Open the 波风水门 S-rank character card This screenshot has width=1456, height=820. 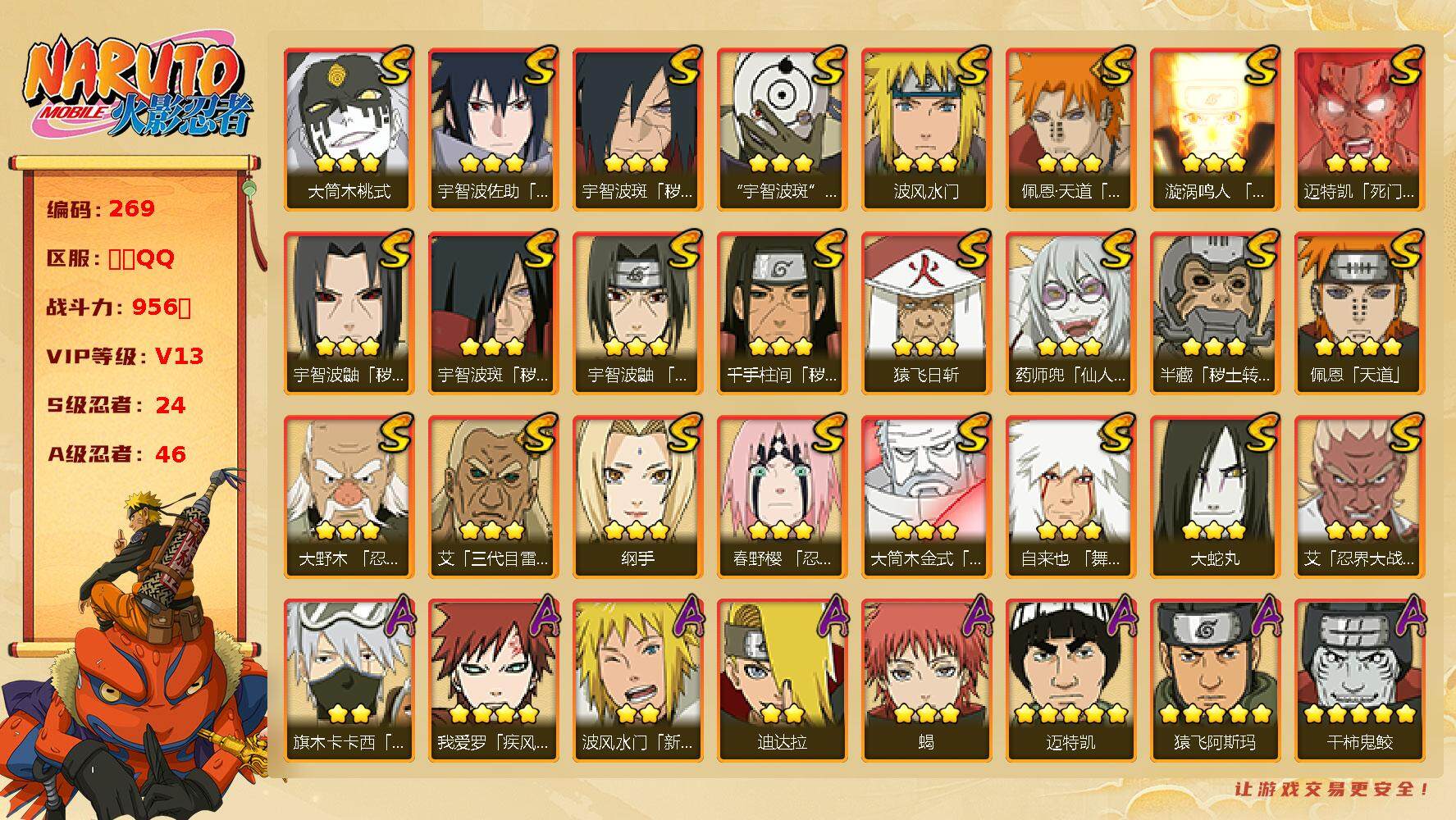click(927, 130)
